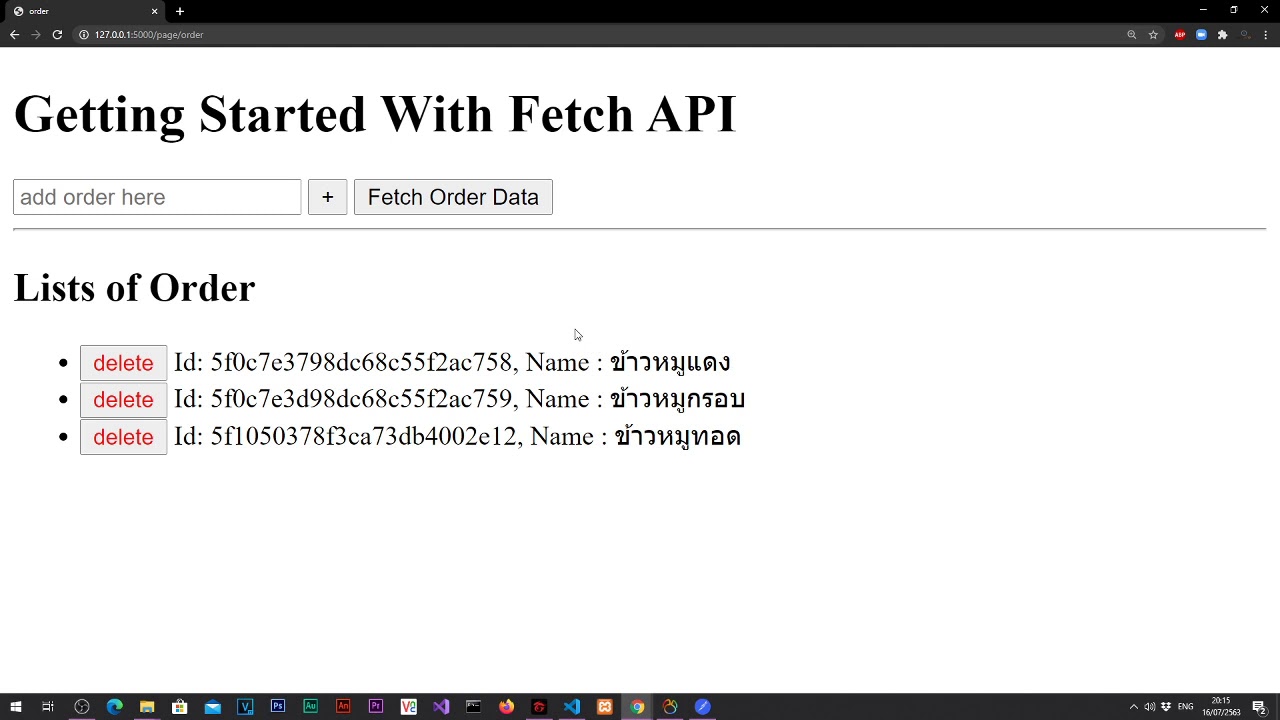Launch Photoshop from the taskbar
The image size is (1280, 720).
pyautogui.click(x=278, y=707)
